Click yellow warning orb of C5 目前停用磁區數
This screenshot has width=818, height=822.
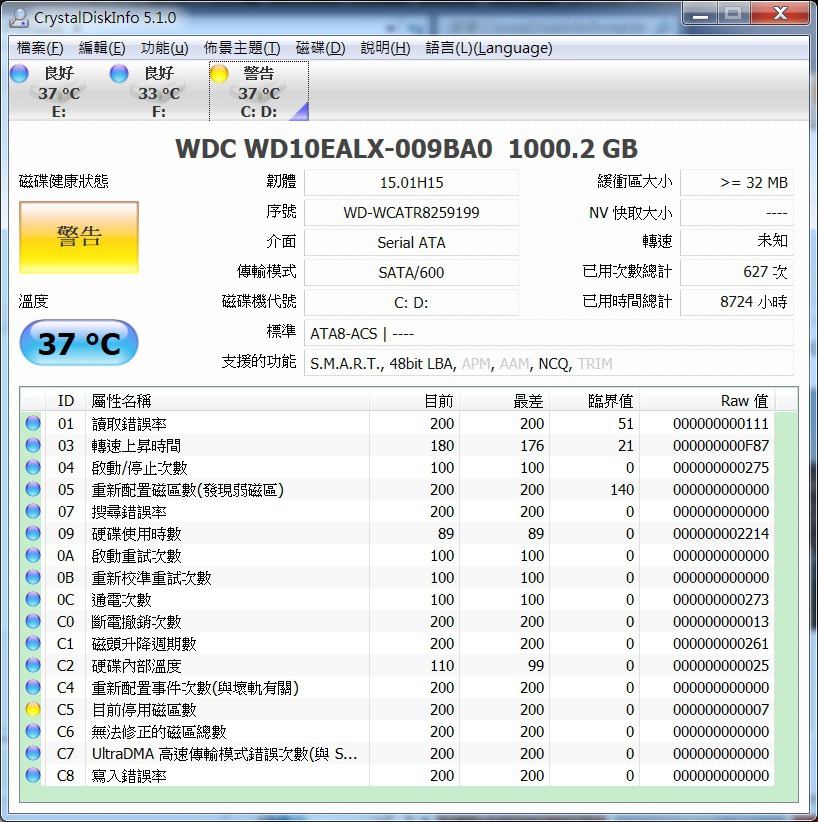click(33, 709)
